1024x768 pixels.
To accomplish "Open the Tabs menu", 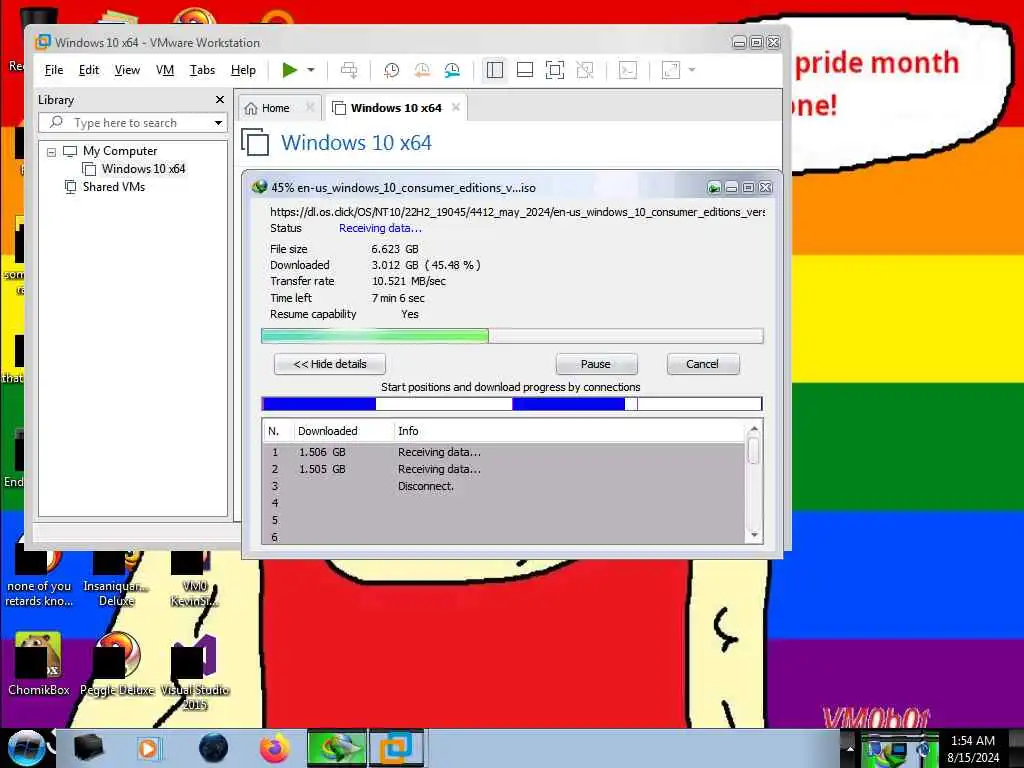I will [202, 70].
